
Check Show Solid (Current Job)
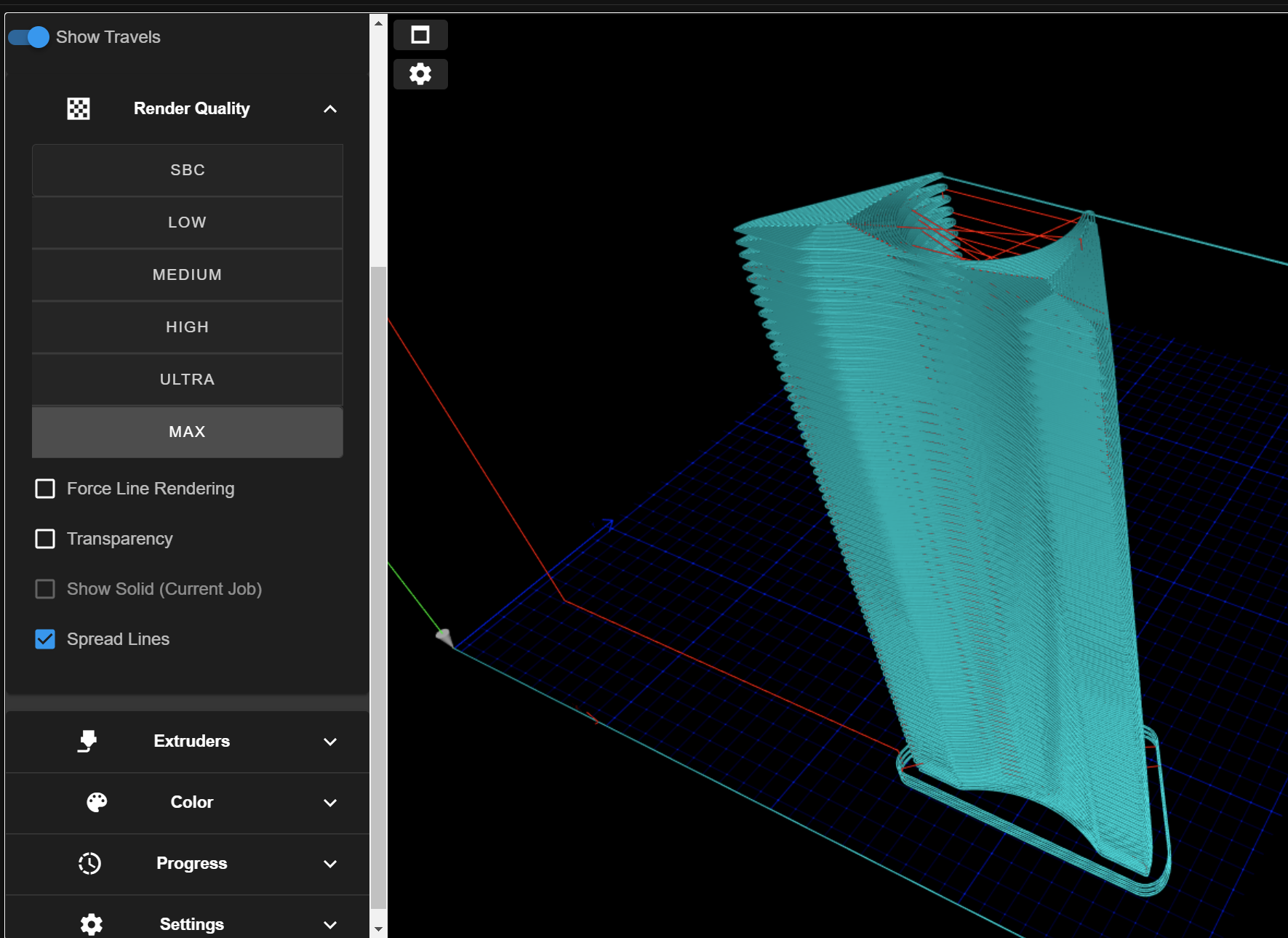pos(45,589)
